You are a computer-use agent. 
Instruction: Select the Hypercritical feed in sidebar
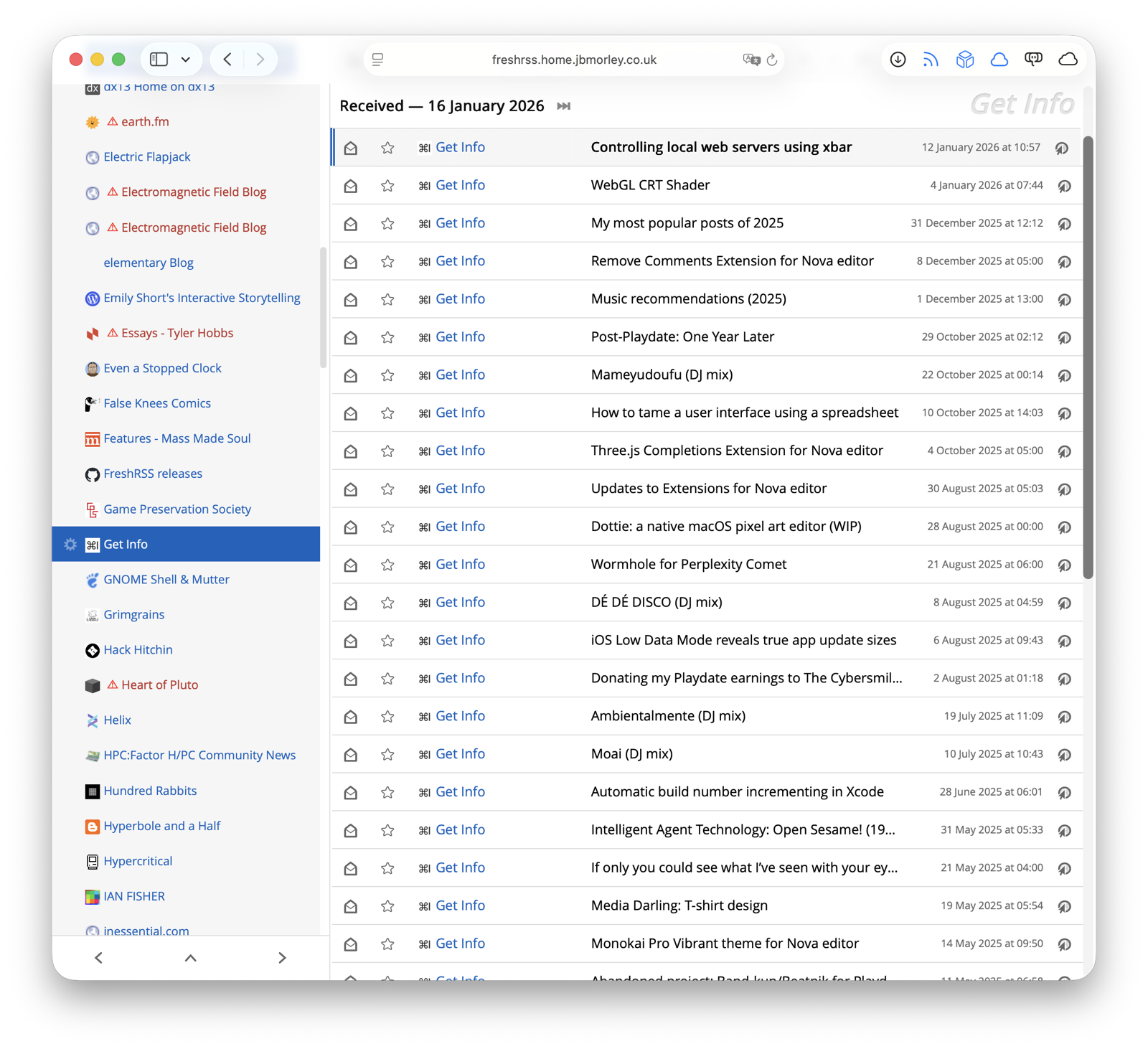tap(138, 861)
